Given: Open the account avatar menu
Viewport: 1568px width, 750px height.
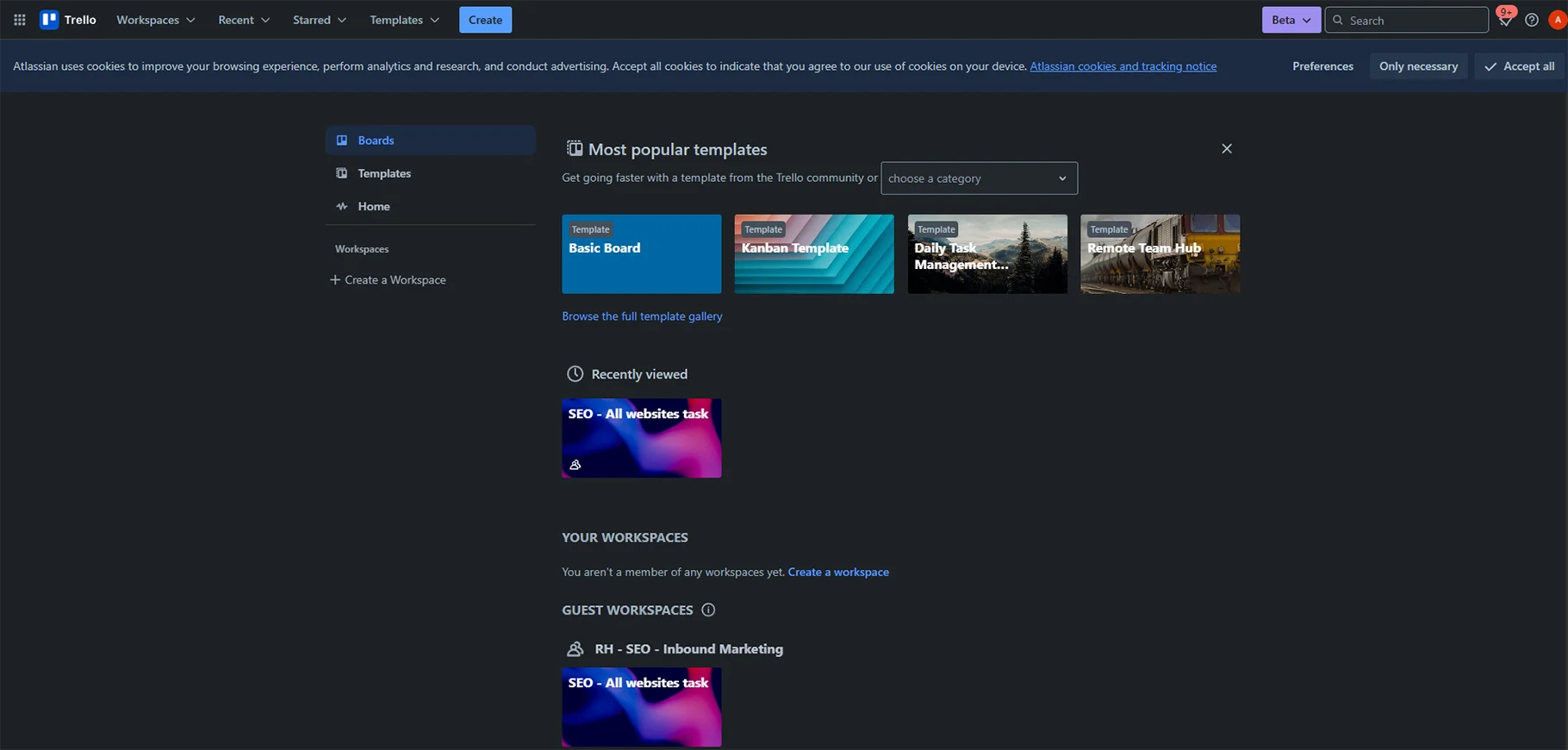Looking at the screenshot, I should tap(1558, 20).
